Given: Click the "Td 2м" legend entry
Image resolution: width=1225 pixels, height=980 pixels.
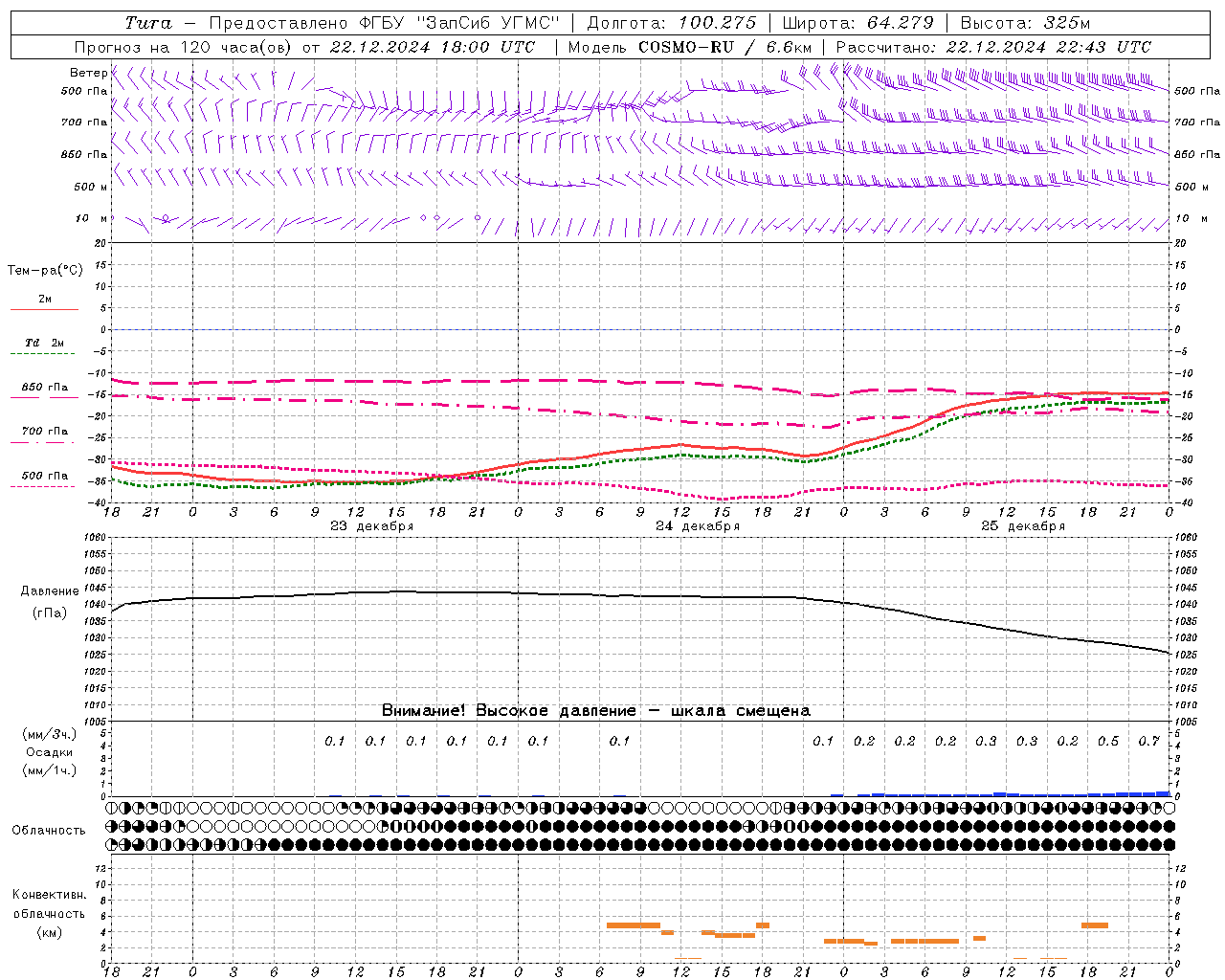Looking at the screenshot, I should point(45,343).
